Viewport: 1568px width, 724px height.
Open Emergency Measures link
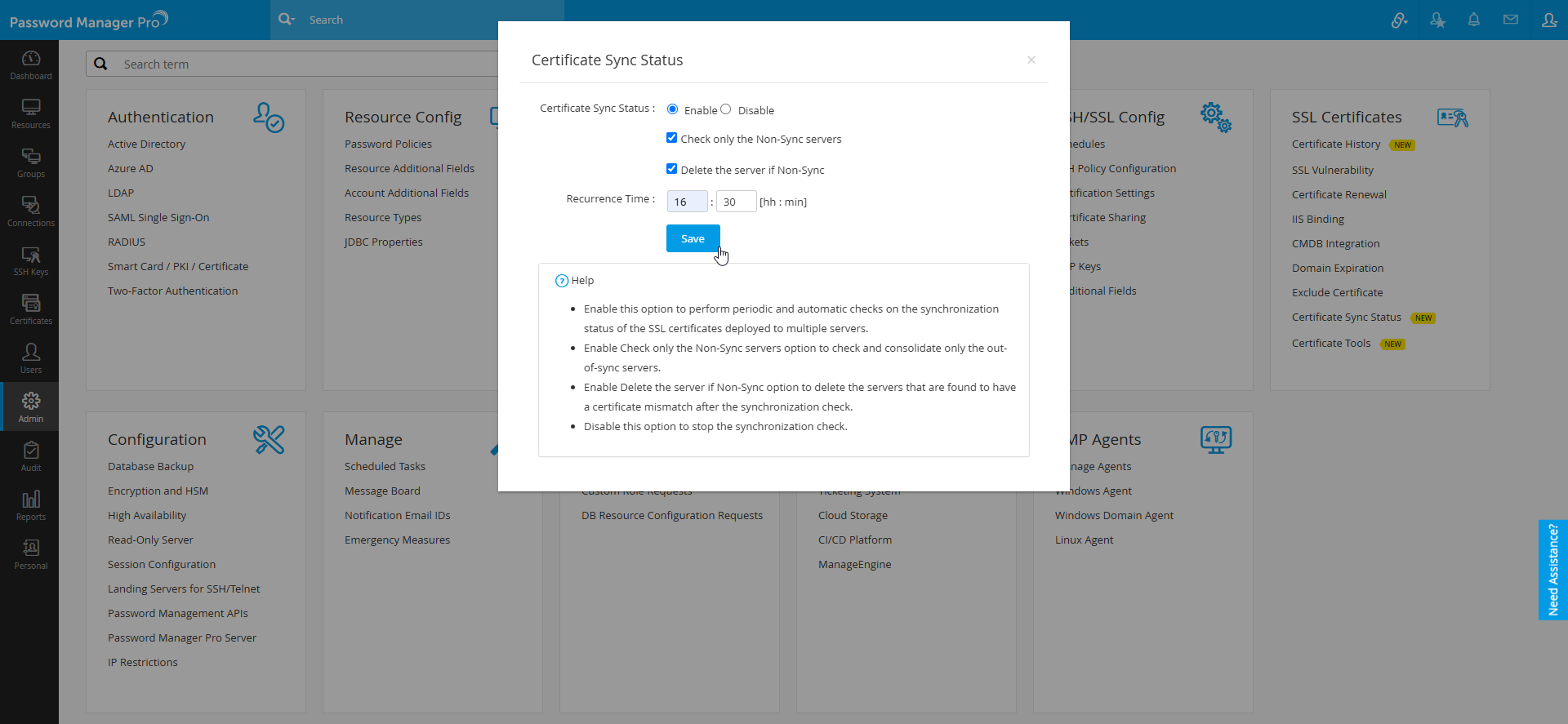(397, 540)
